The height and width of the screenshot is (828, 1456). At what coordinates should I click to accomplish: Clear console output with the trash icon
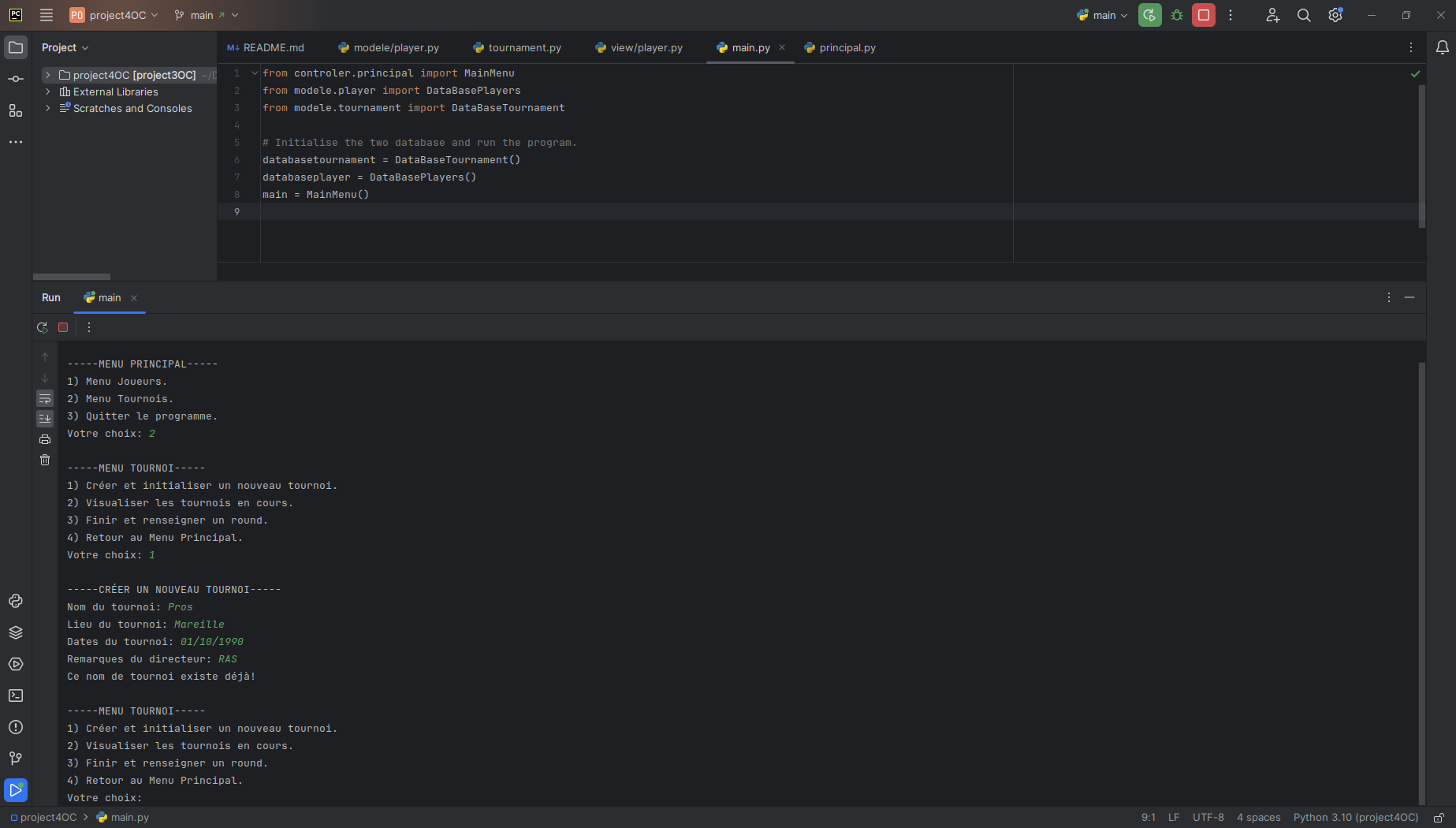point(45,460)
